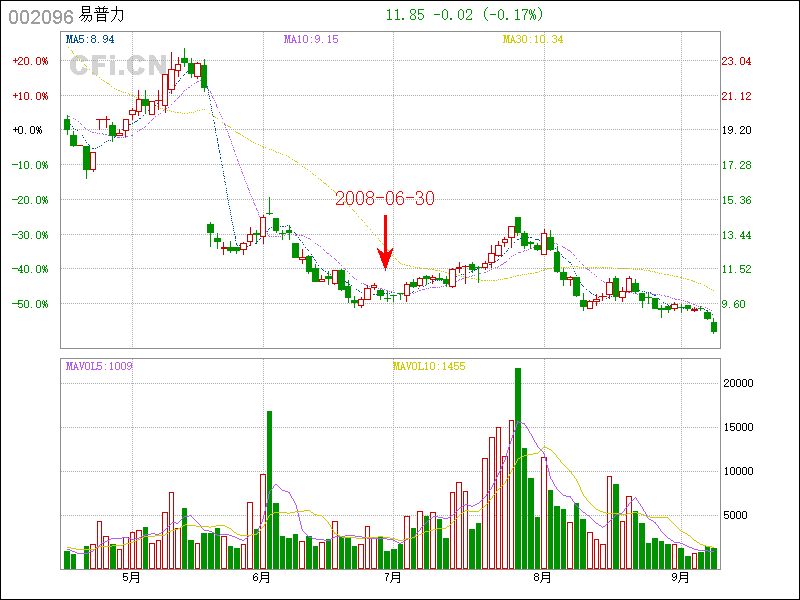Click the MAVOL10:1455 volume label

[x=428, y=366]
